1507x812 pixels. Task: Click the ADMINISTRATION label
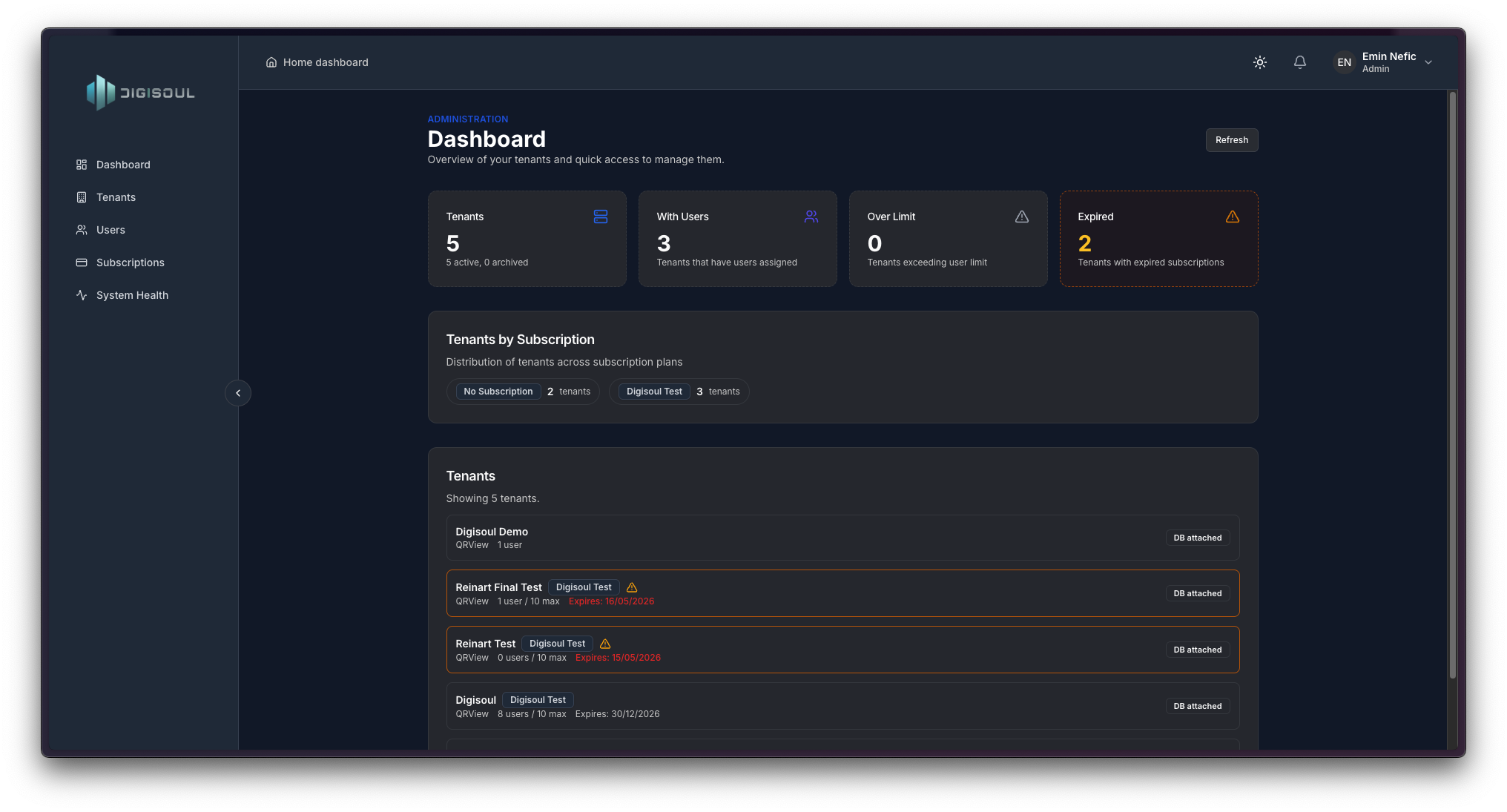(x=468, y=119)
